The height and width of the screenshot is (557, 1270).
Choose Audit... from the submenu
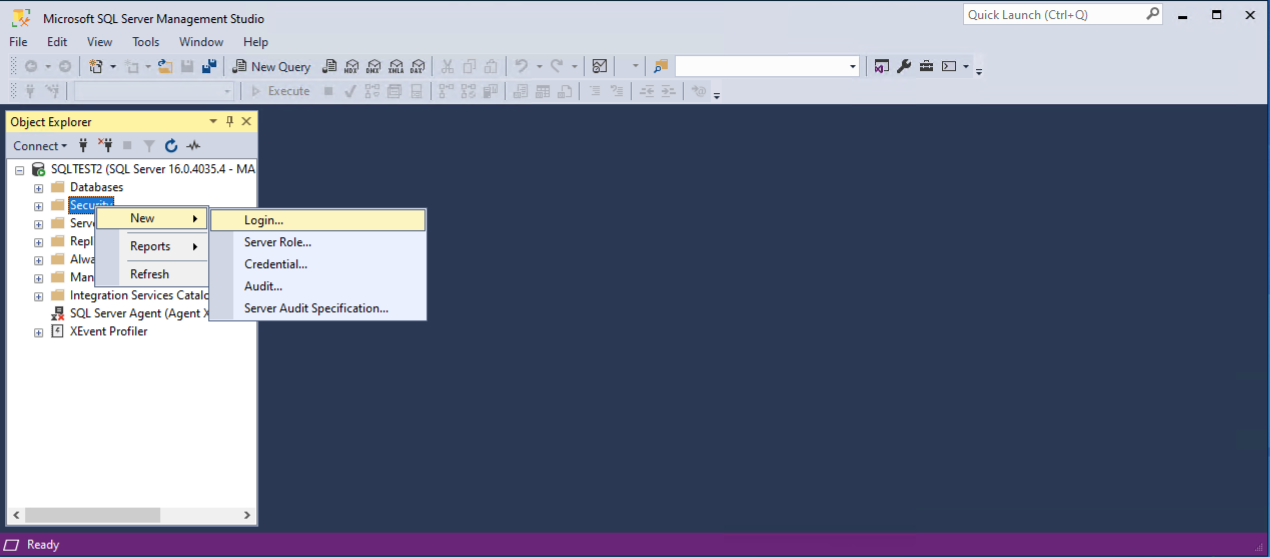click(319, 286)
